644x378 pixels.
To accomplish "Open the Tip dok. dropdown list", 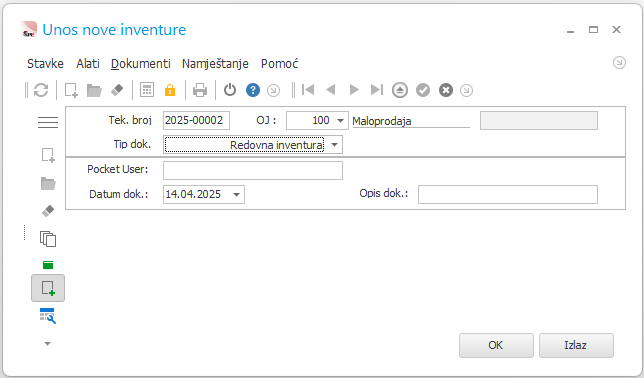I will (334, 145).
